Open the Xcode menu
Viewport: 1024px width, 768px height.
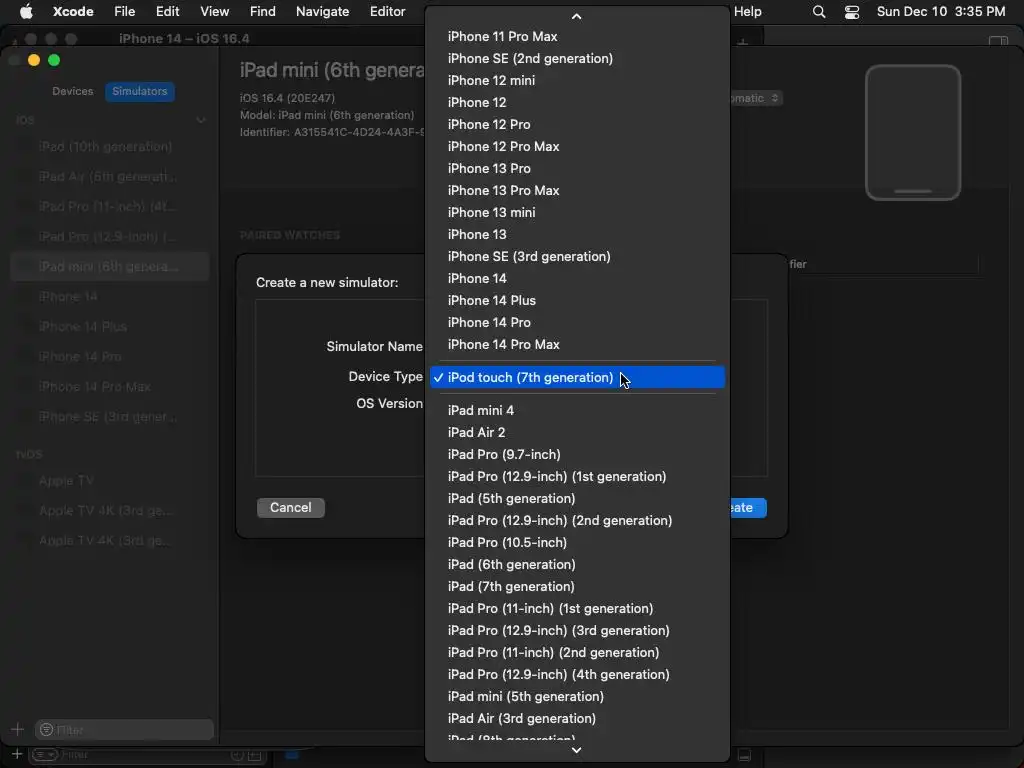tap(73, 12)
